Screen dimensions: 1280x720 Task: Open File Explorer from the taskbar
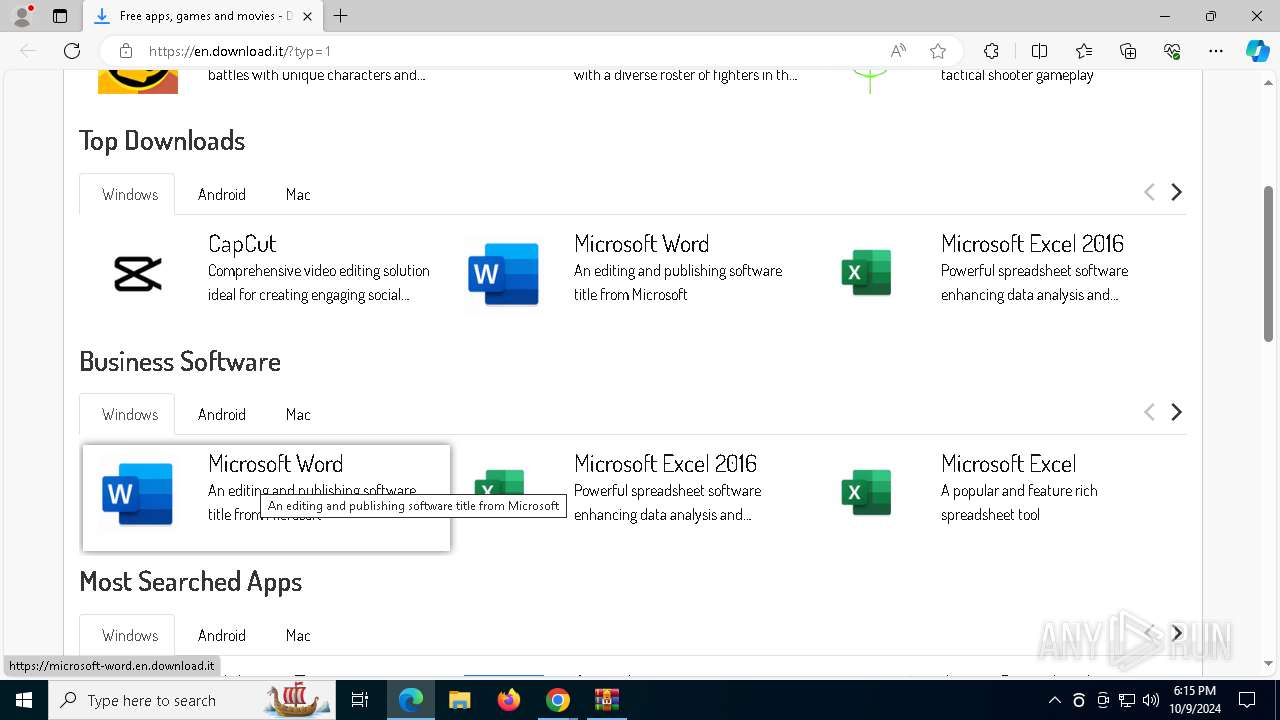pos(459,700)
